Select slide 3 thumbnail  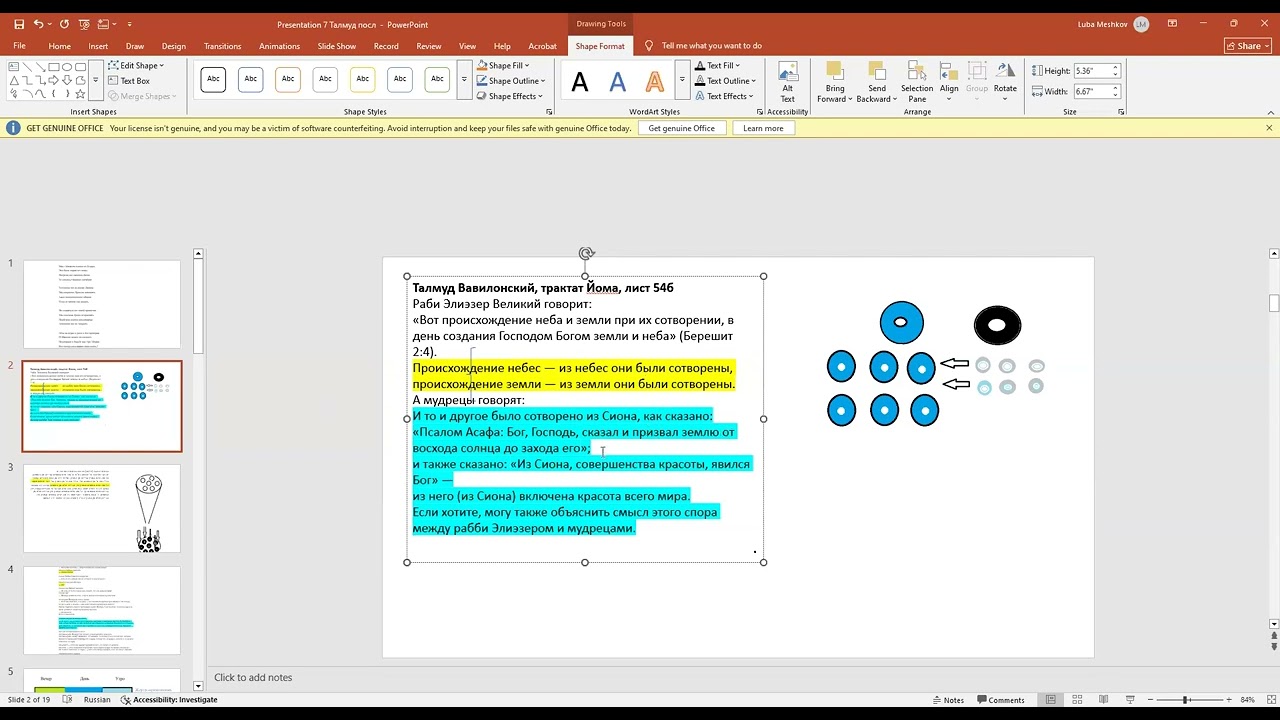tap(102, 508)
